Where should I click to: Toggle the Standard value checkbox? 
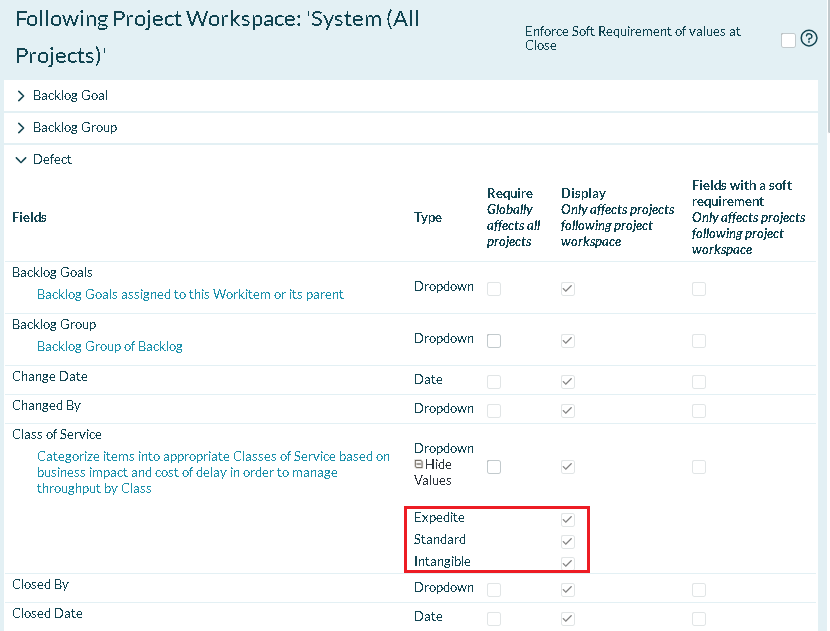point(568,541)
